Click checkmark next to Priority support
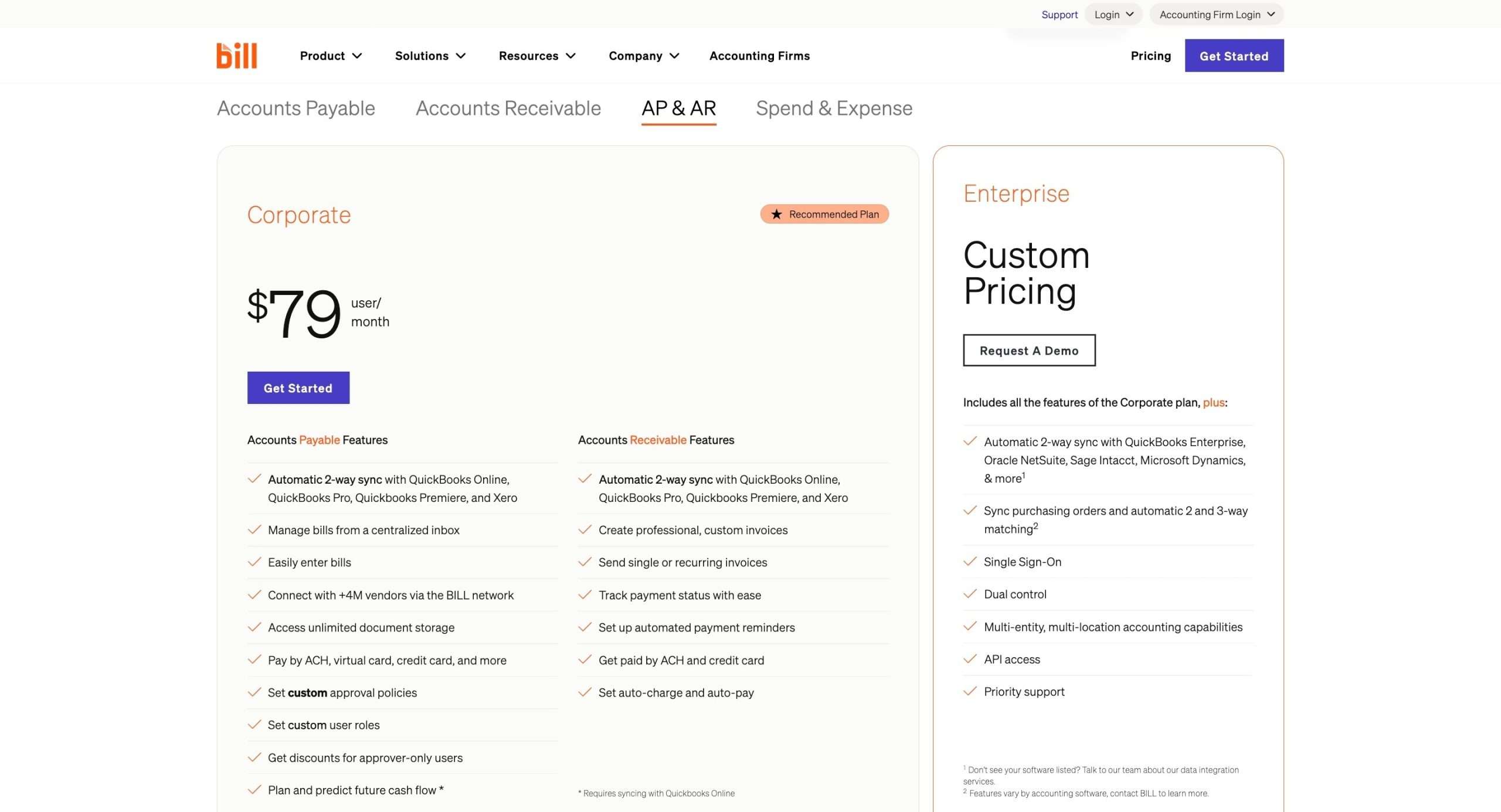The width and height of the screenshot is (1501, 812). [x=970, y=691]
